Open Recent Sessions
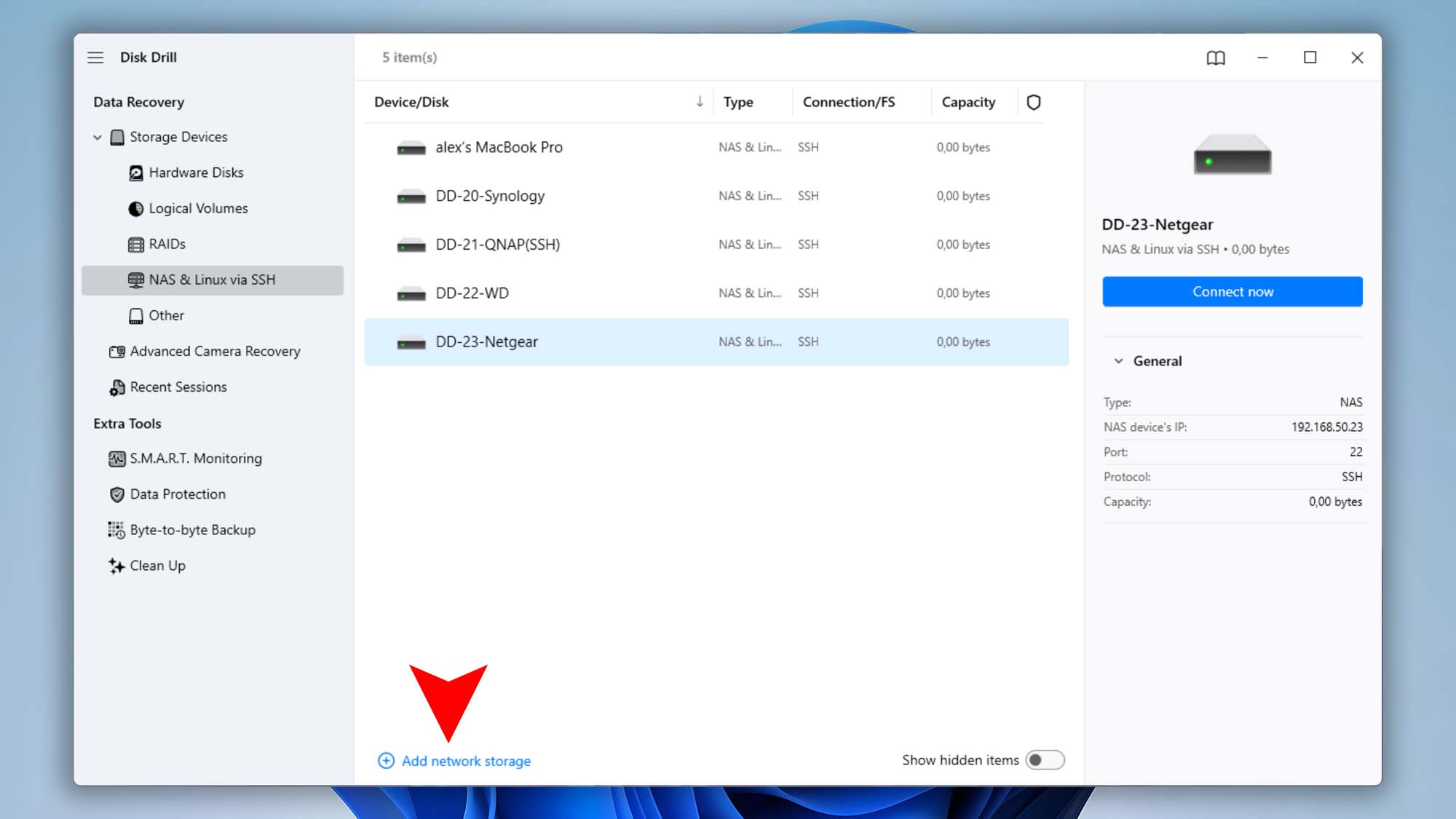 tap(178, 387)
